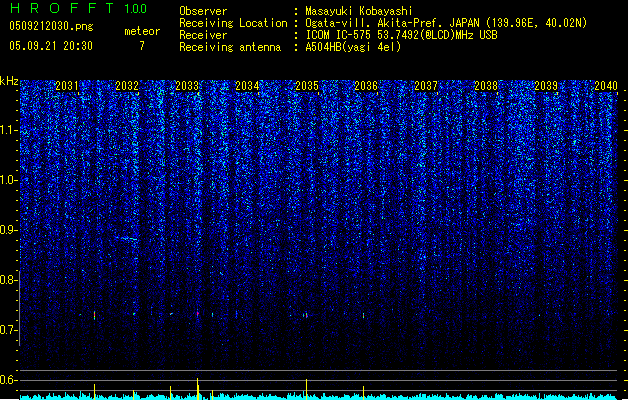Click the Observer field label
Screen dimensions: 629x400
pos(203,11)
